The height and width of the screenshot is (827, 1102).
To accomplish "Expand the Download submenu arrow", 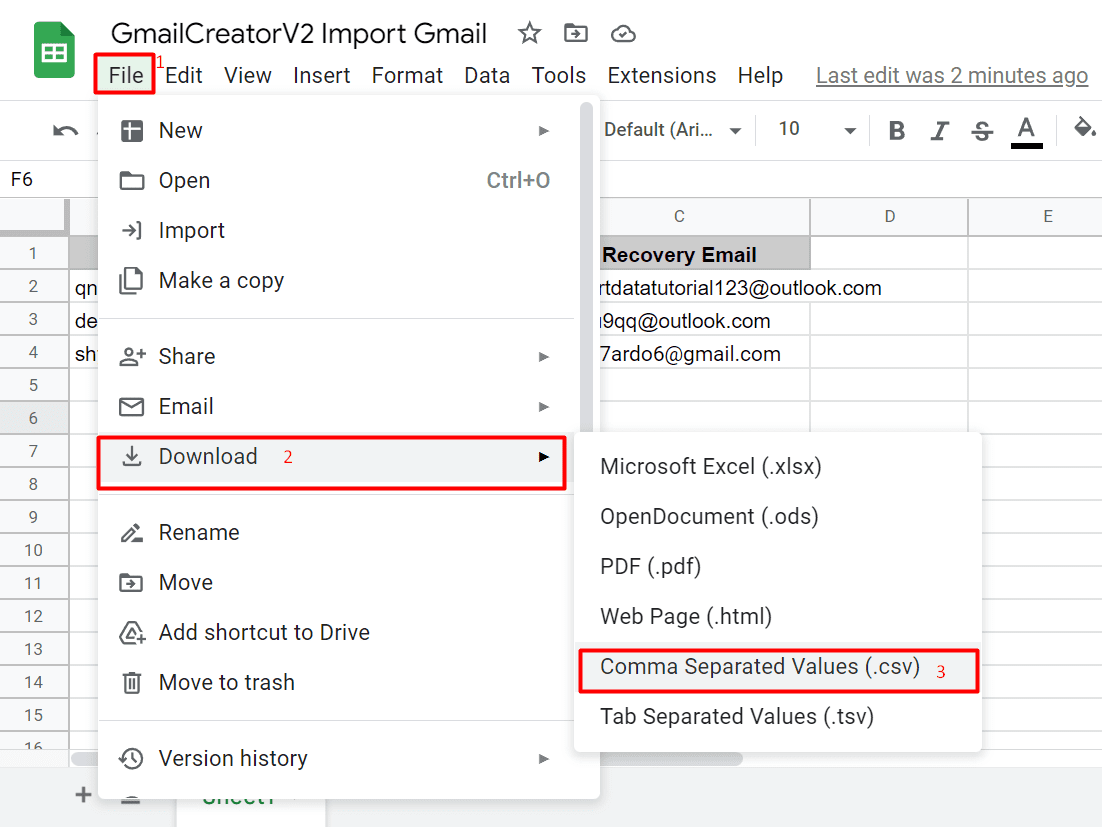I will point(543,457).
